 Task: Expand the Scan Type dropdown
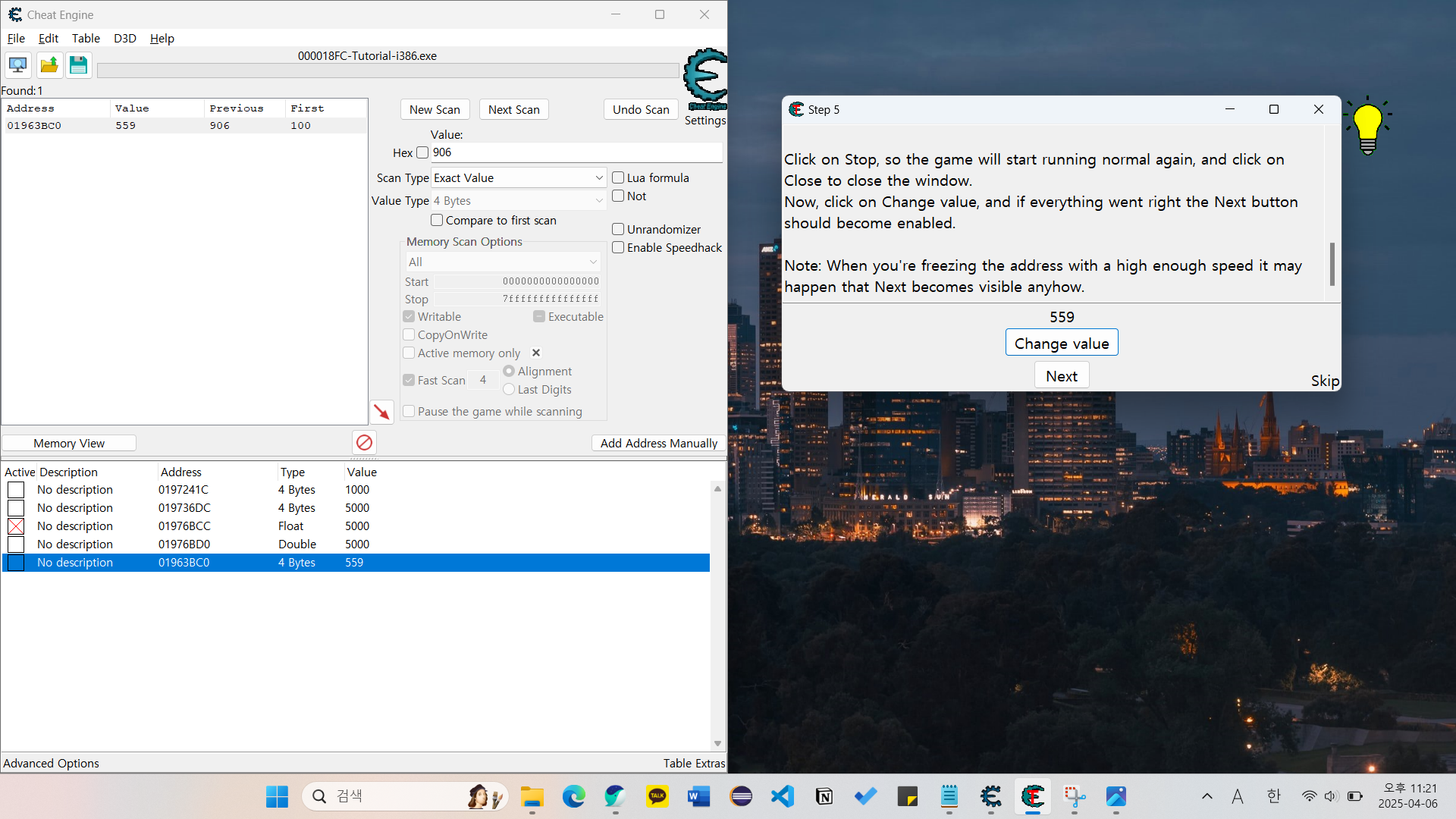pyautogui.click(x=519, y=177)
